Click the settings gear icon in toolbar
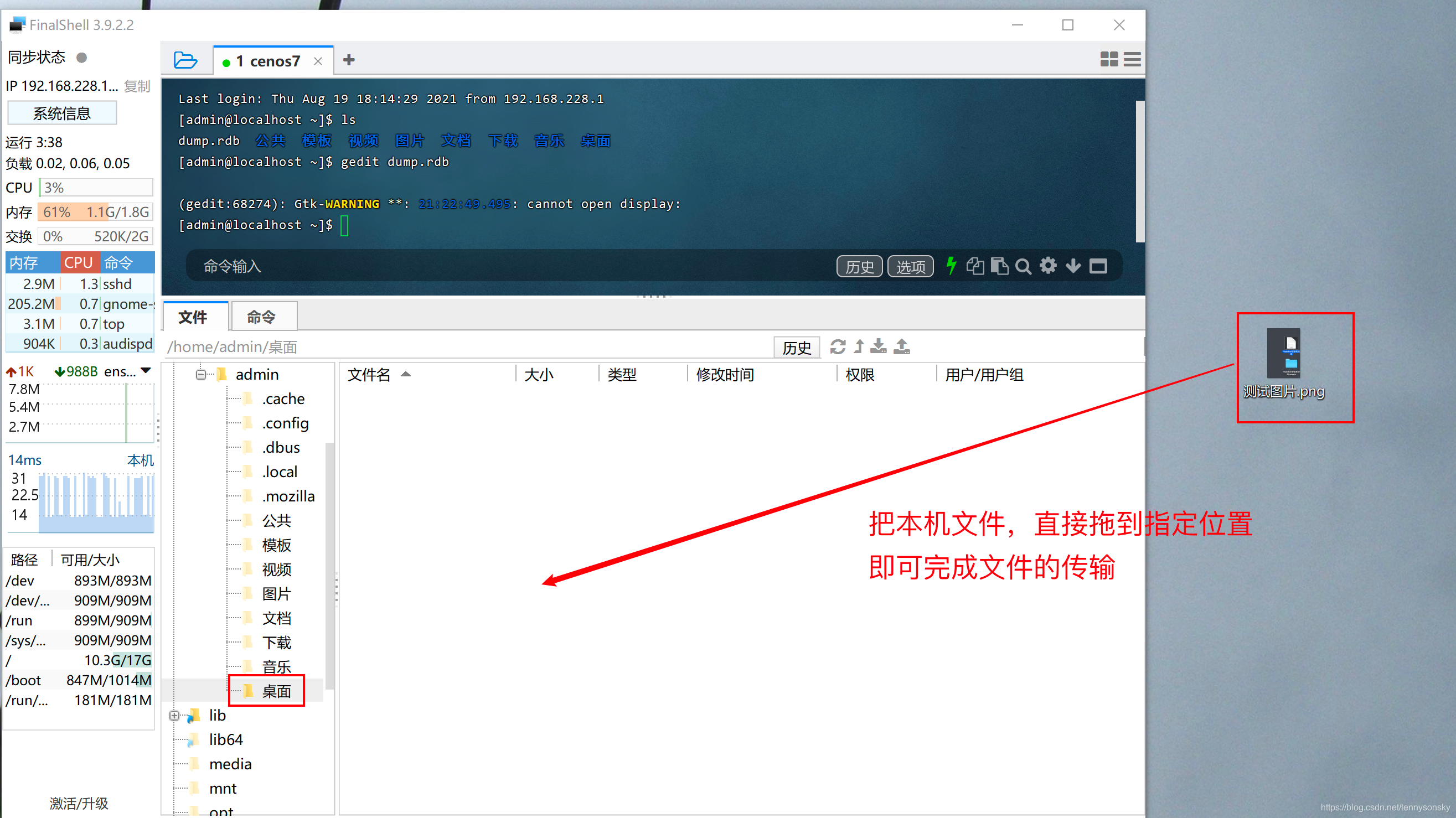 click(1049, 266)
